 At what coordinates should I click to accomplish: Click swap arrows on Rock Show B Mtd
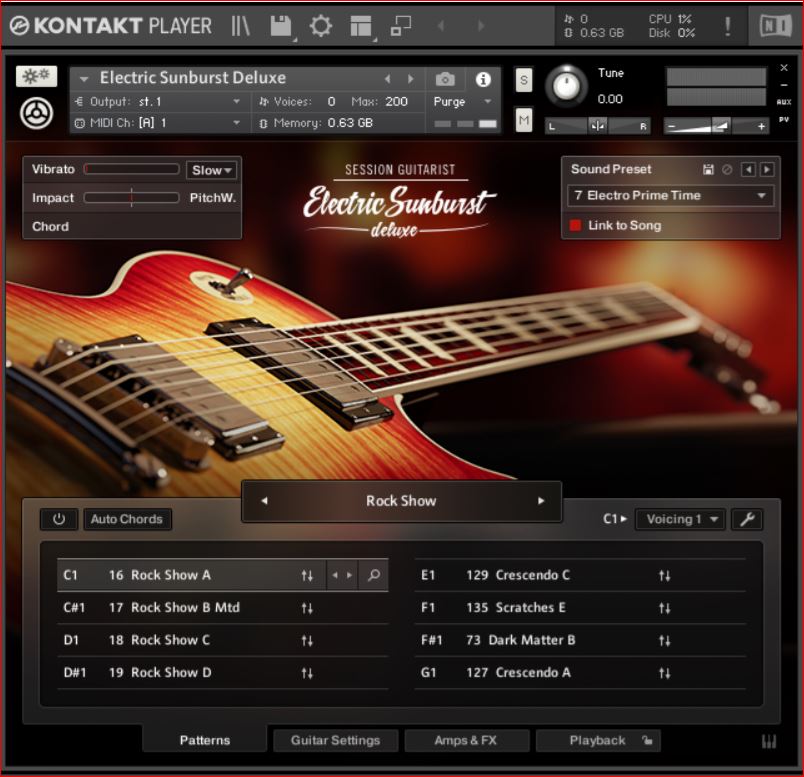307,608
